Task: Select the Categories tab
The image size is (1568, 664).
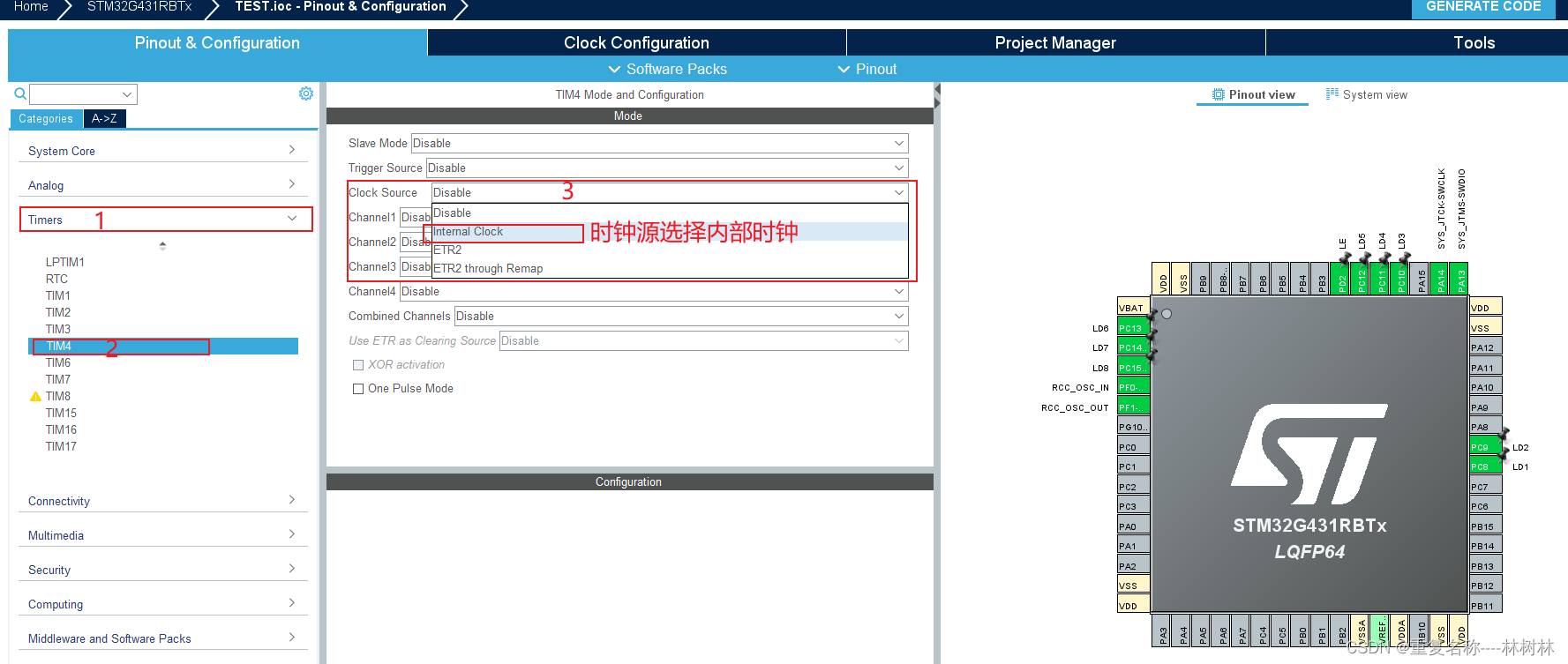Action: click(46, 118)
